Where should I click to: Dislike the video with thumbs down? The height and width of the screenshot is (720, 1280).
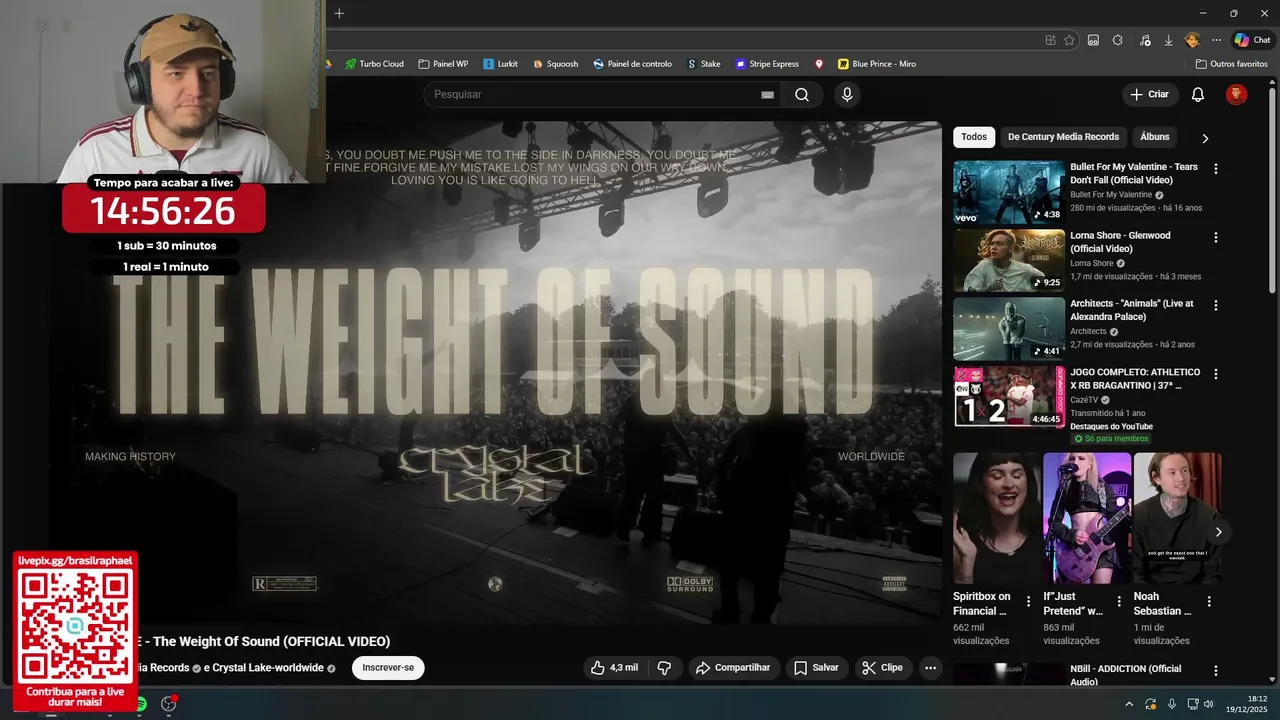coord(664,668)
